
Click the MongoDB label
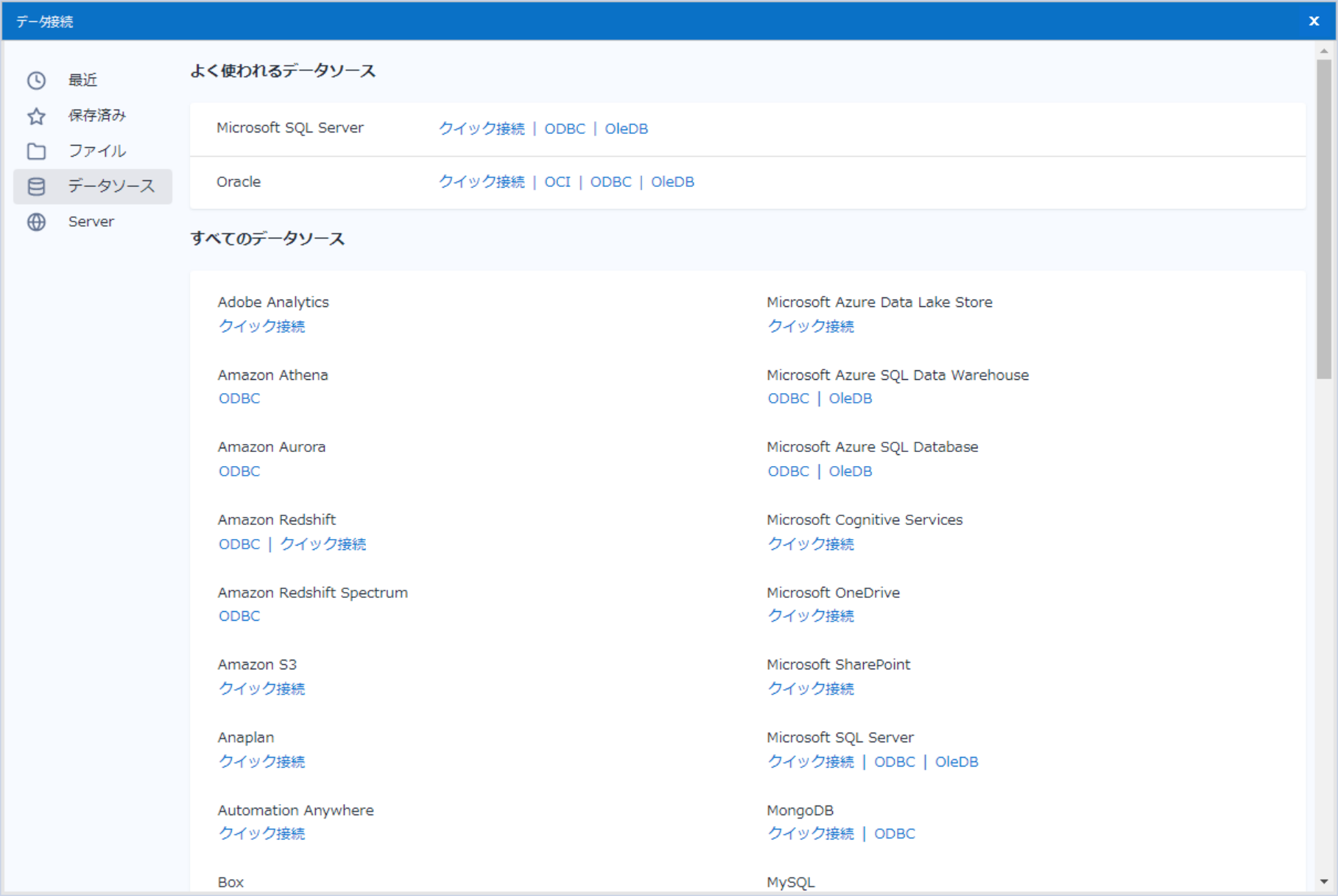click(x=800, y=811)
